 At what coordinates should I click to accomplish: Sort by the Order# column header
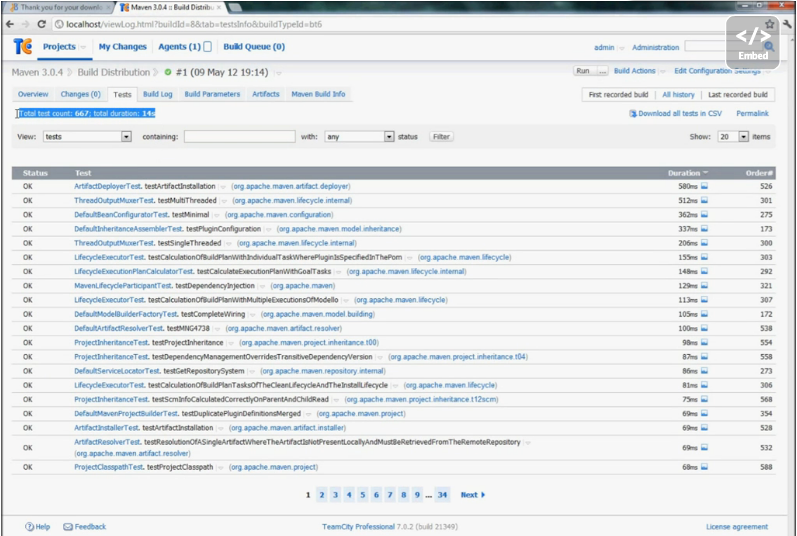point(759,173)
